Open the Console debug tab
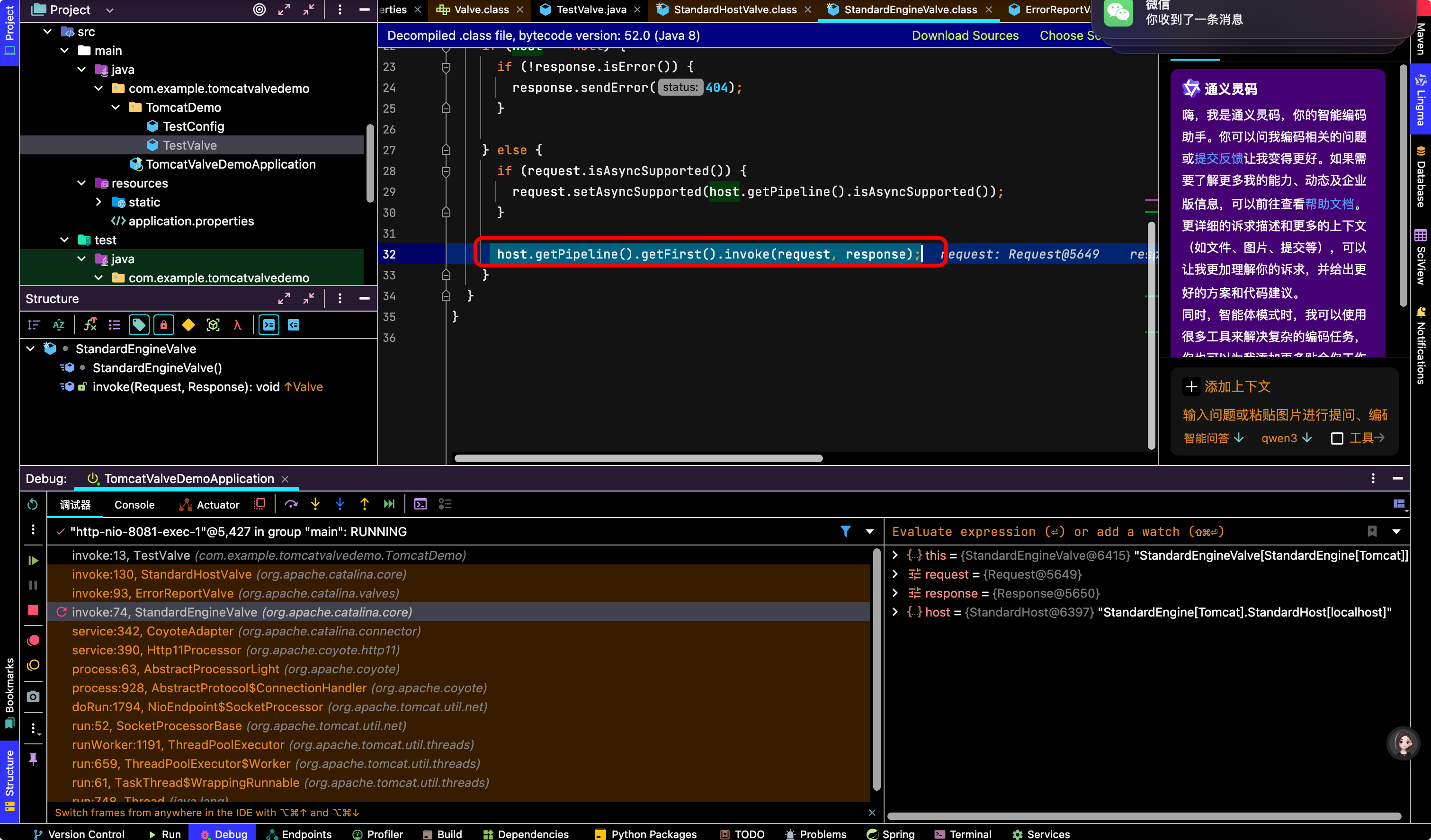This screenshot has width=1431, height=840. tap(134, 505)
